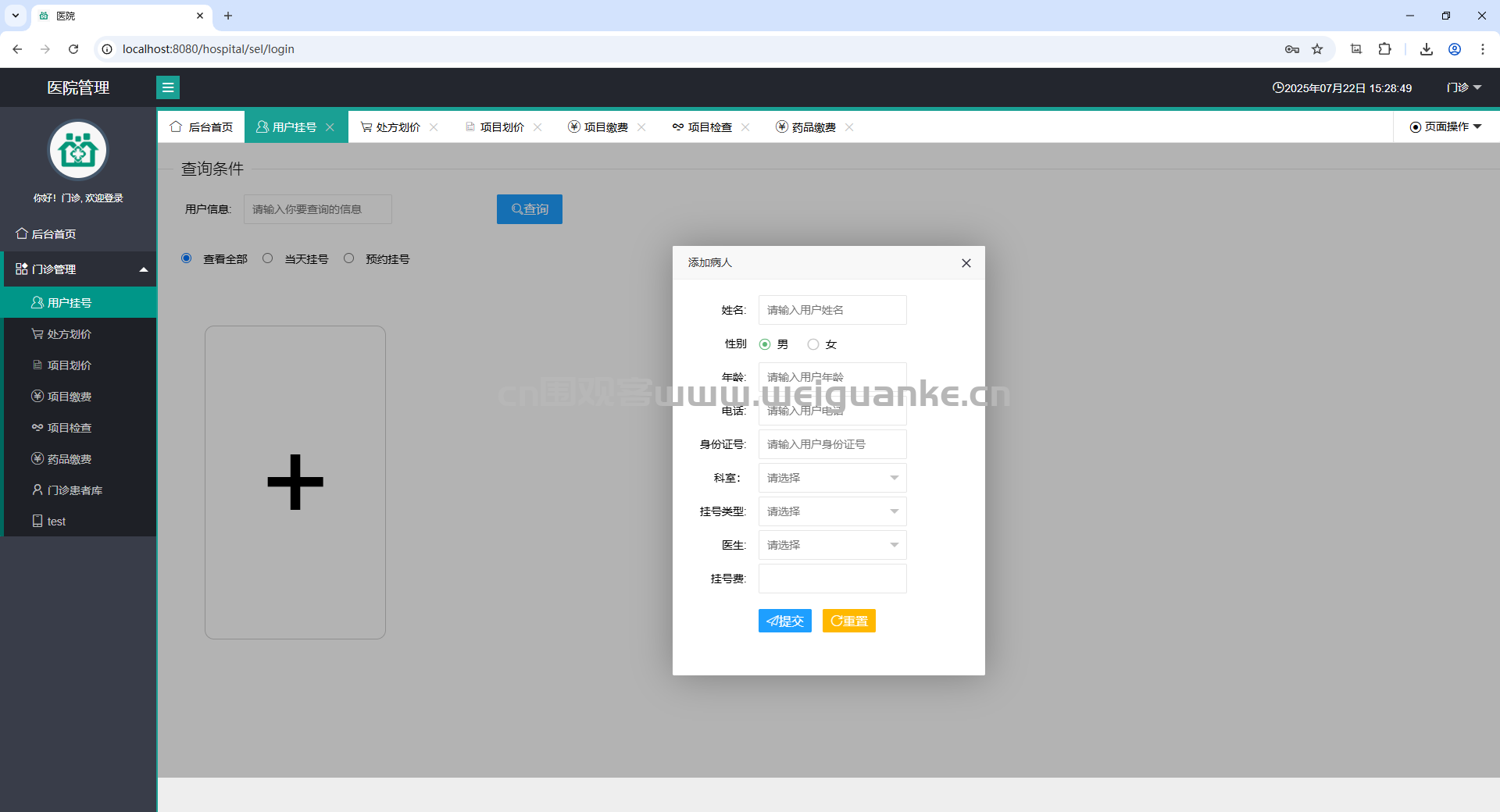Close the 项目划价 tab
Viewport: 1500px width, 812px height.
coord(538,127)
